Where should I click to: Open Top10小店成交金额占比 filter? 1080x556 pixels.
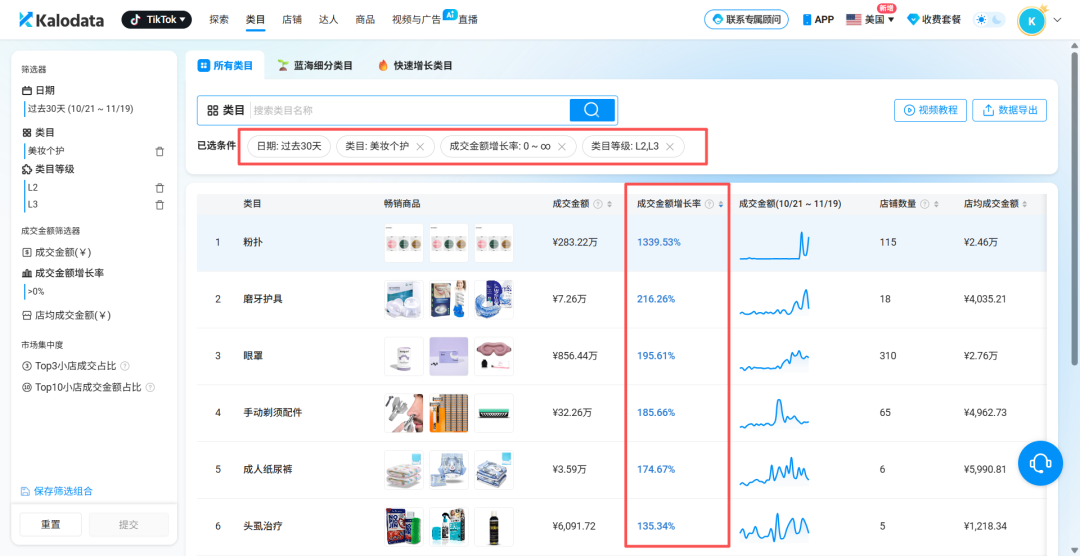pos(82,388)
